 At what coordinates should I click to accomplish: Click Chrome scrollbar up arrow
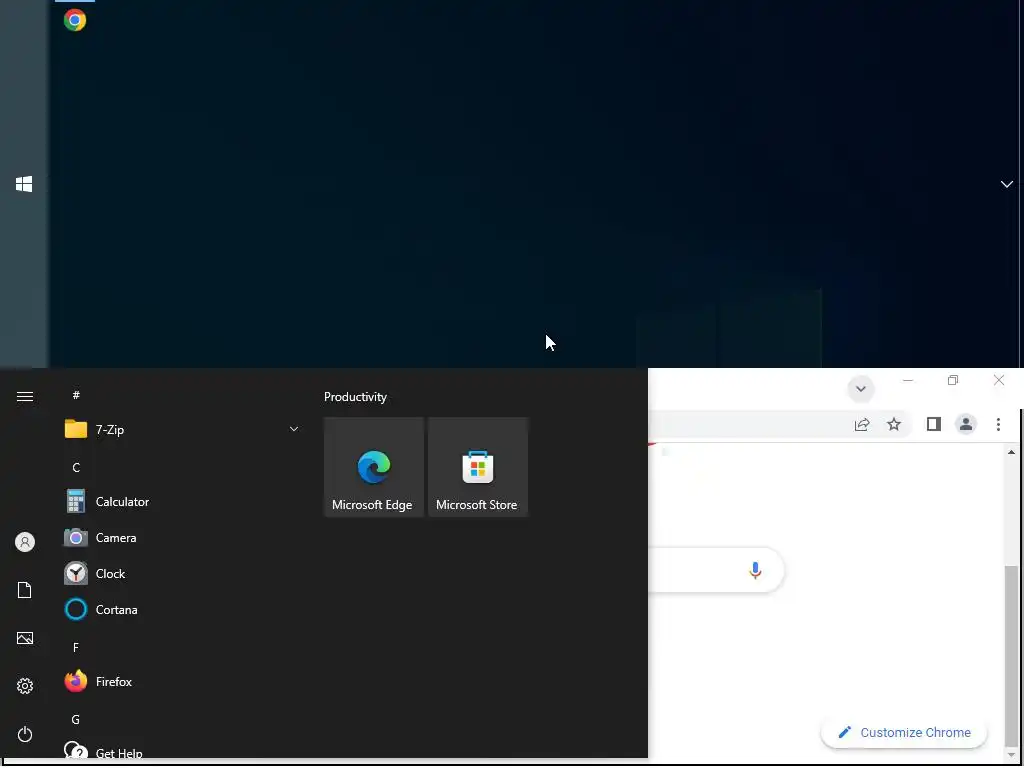(1011, 452)
